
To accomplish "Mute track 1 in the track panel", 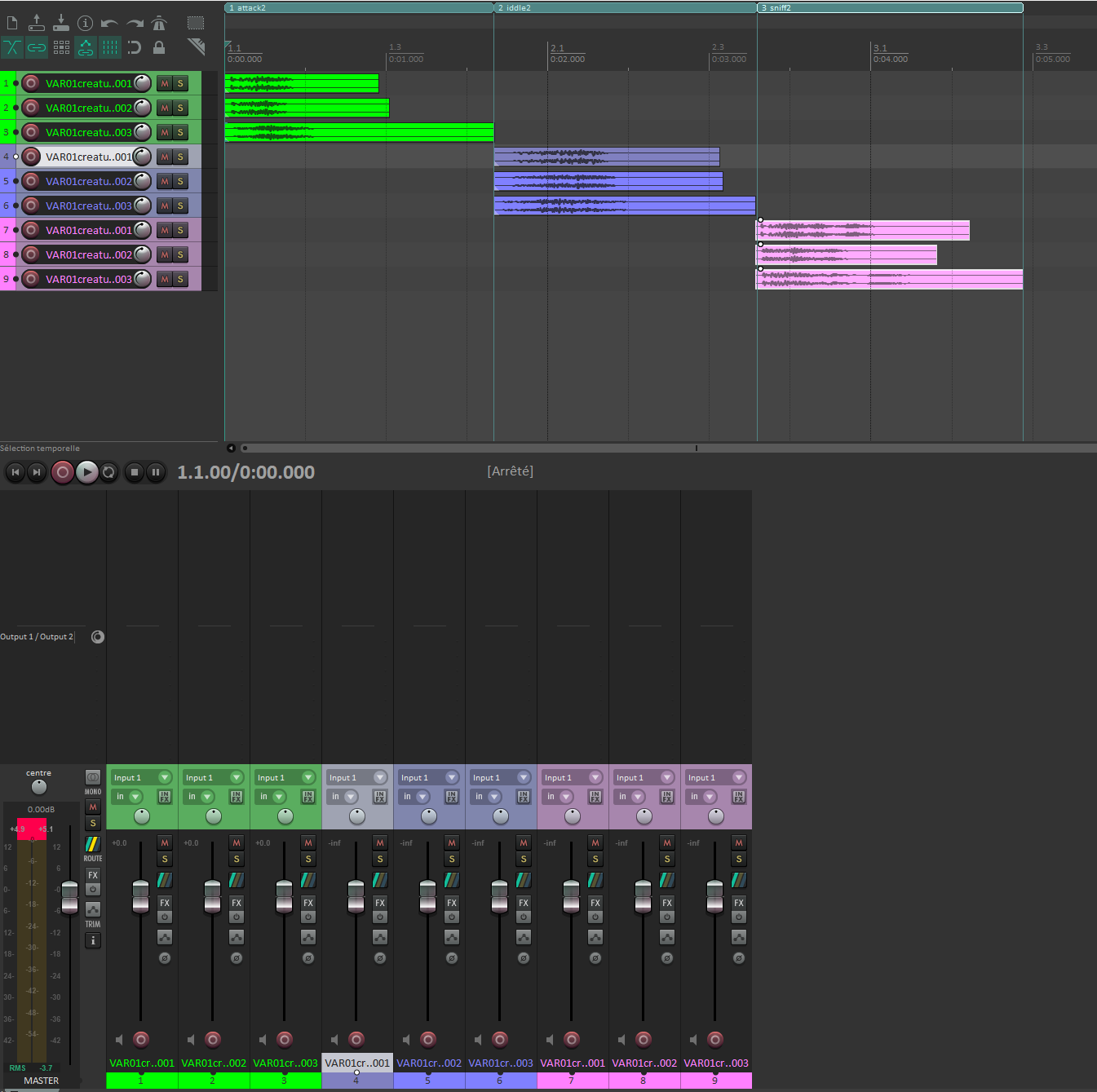I will pyautogui.click(x=165, y=83).
